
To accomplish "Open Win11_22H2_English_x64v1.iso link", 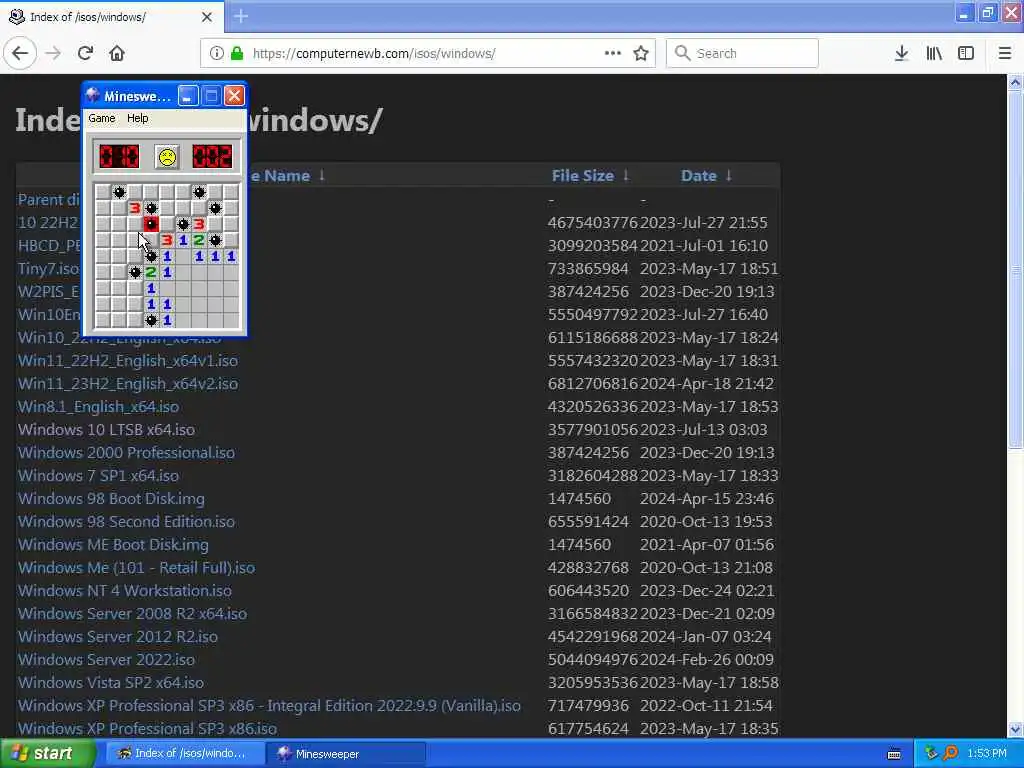I will click(x=128, y=360).
